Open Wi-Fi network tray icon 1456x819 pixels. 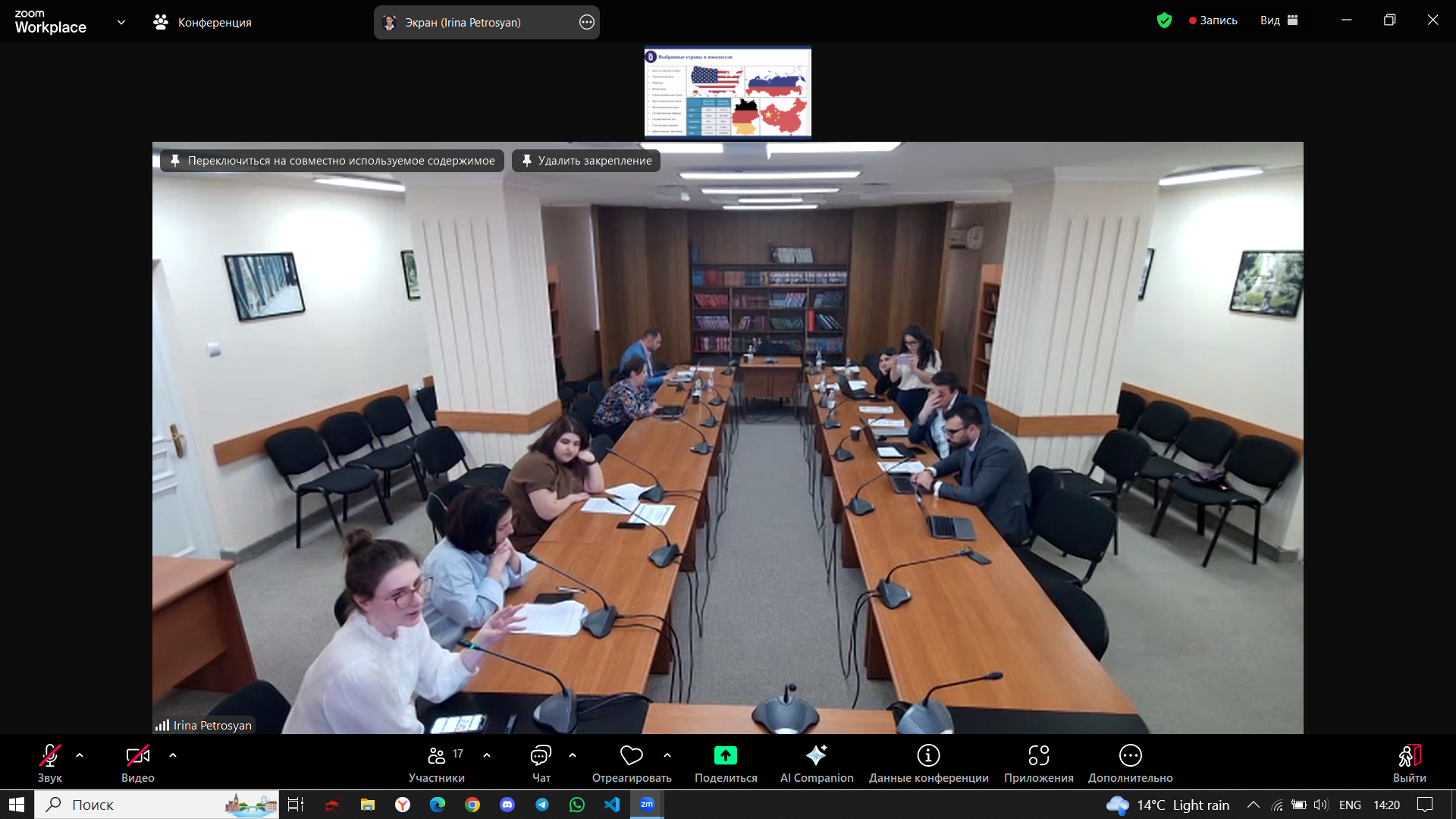pyautogui.click(x=1278, y=805)
